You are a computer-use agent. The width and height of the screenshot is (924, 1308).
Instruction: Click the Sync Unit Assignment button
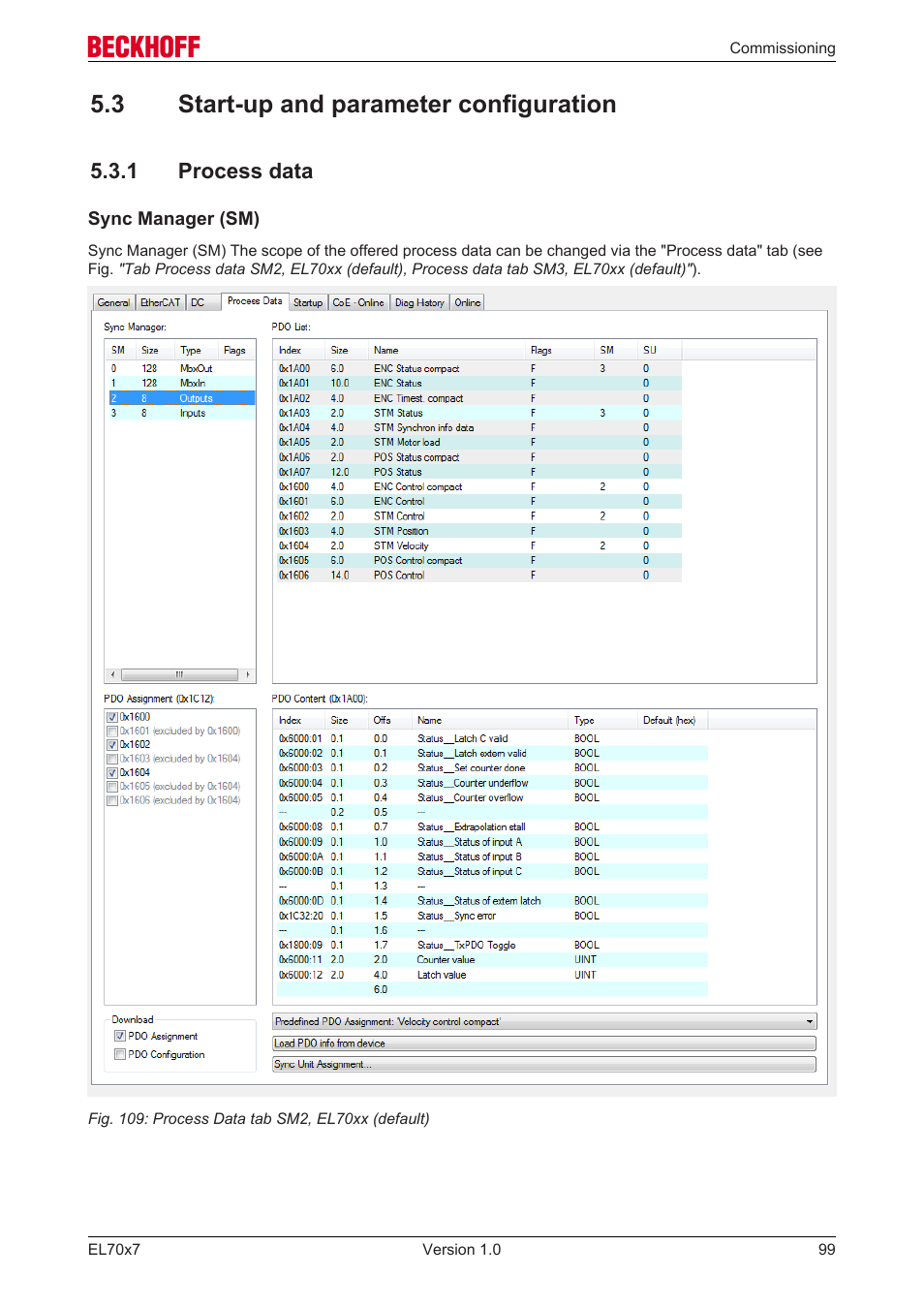544,1064
